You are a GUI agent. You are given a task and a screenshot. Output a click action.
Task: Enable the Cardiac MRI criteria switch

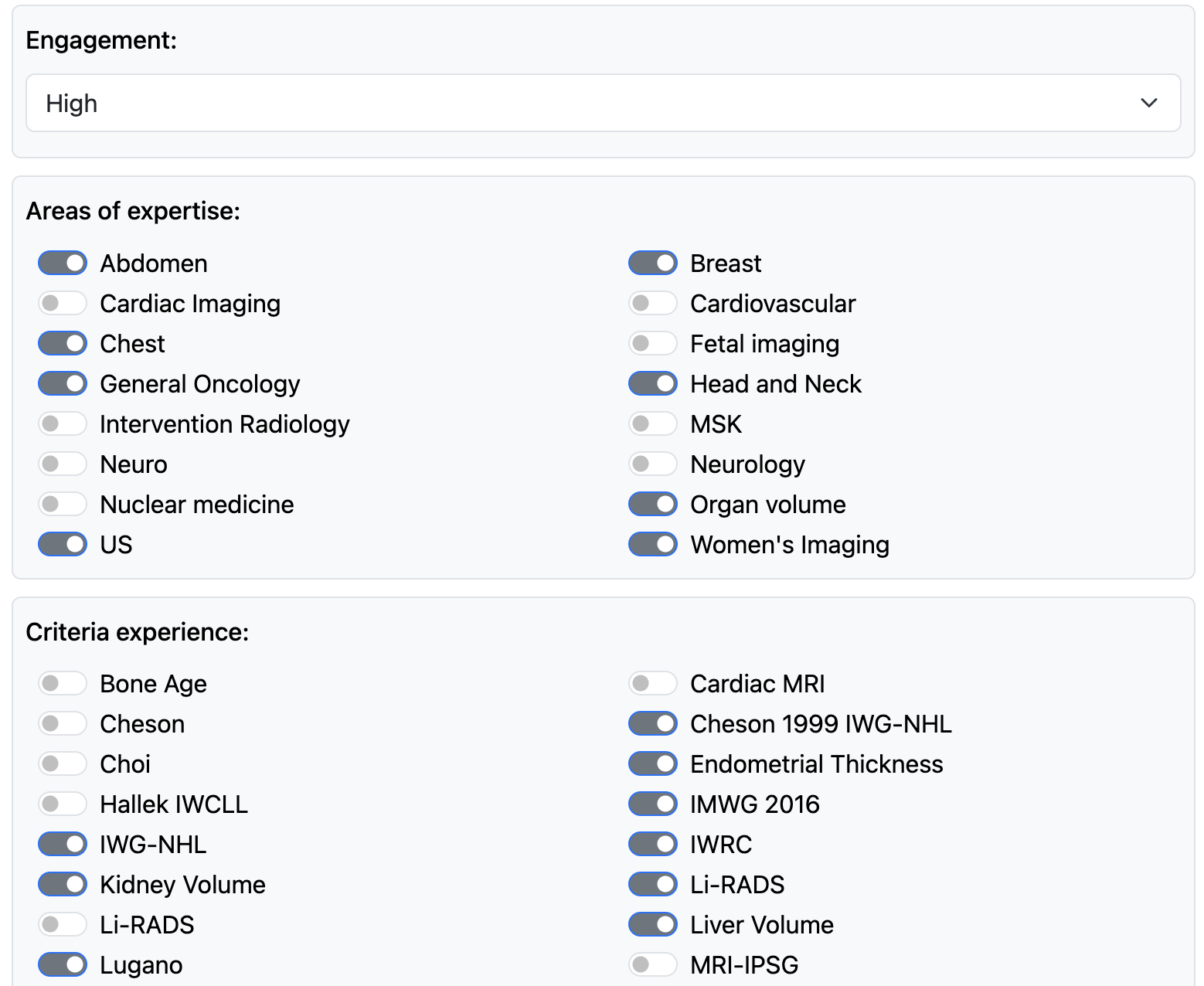pos(653,683)
